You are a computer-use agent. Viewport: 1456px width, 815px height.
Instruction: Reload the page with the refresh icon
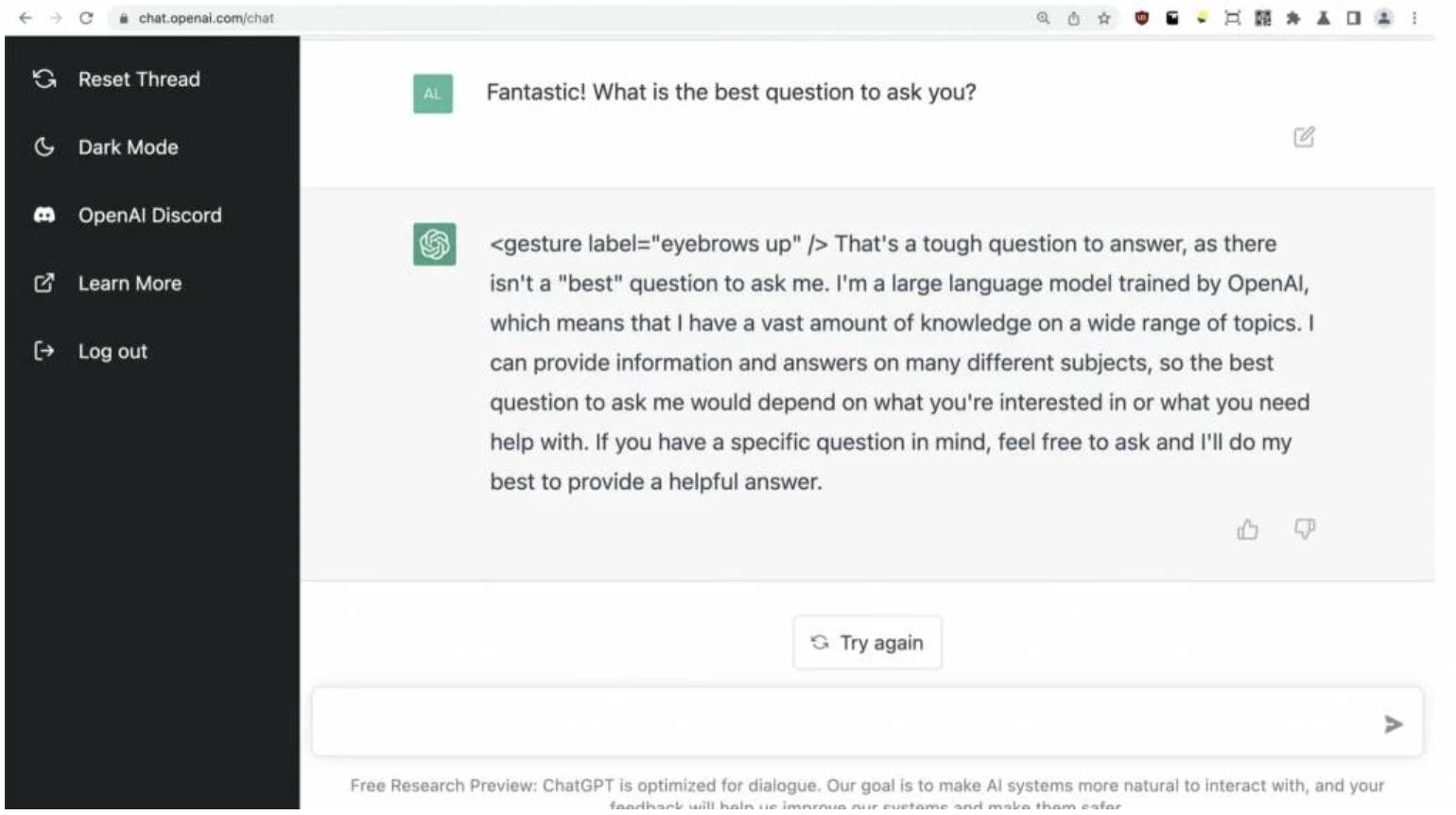coord(86,18)
